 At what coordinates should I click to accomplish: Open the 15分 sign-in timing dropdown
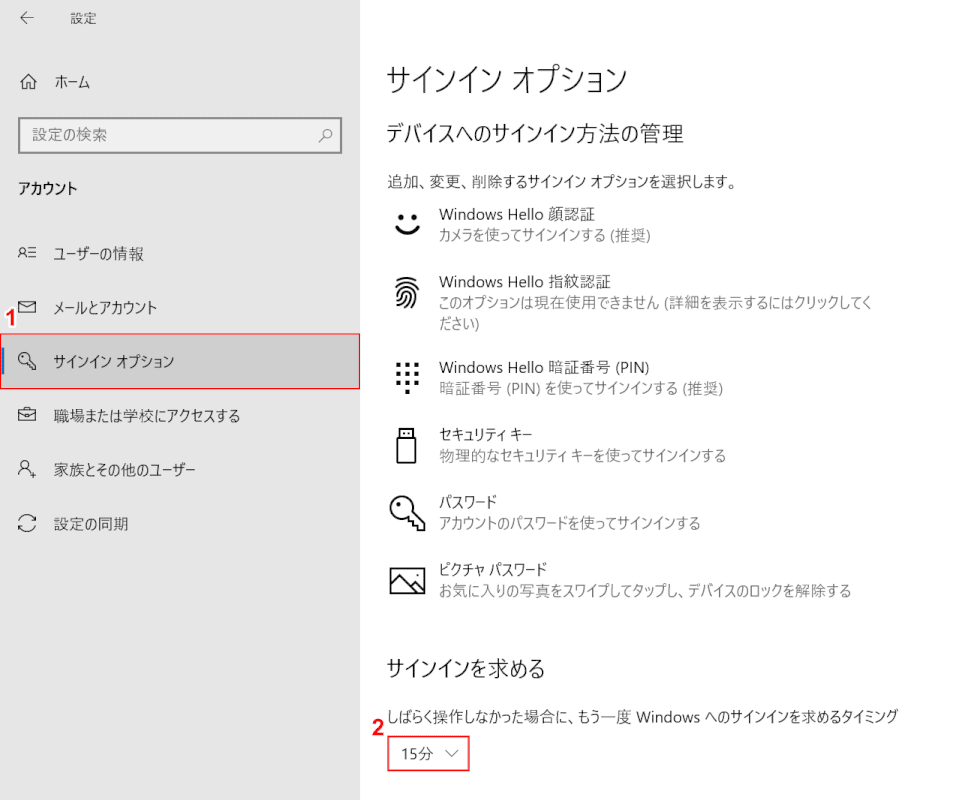pos(428,754)
